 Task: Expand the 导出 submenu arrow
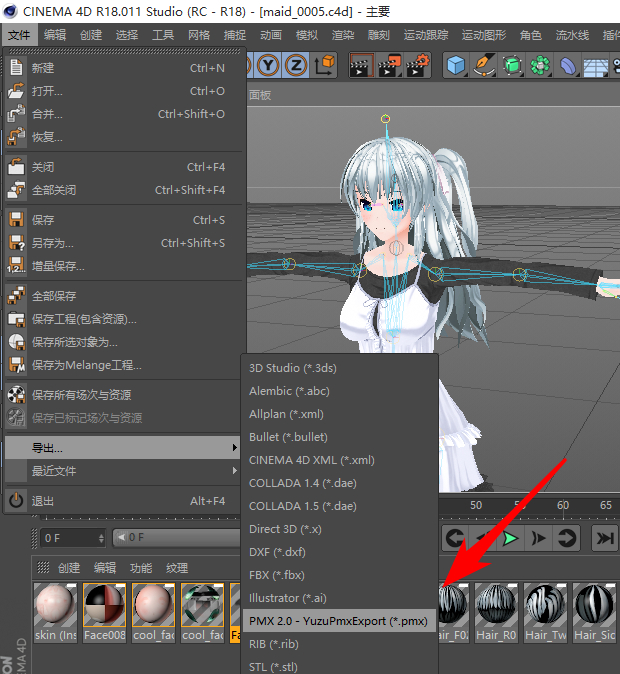pyautogui.click(x=234, y=447)
